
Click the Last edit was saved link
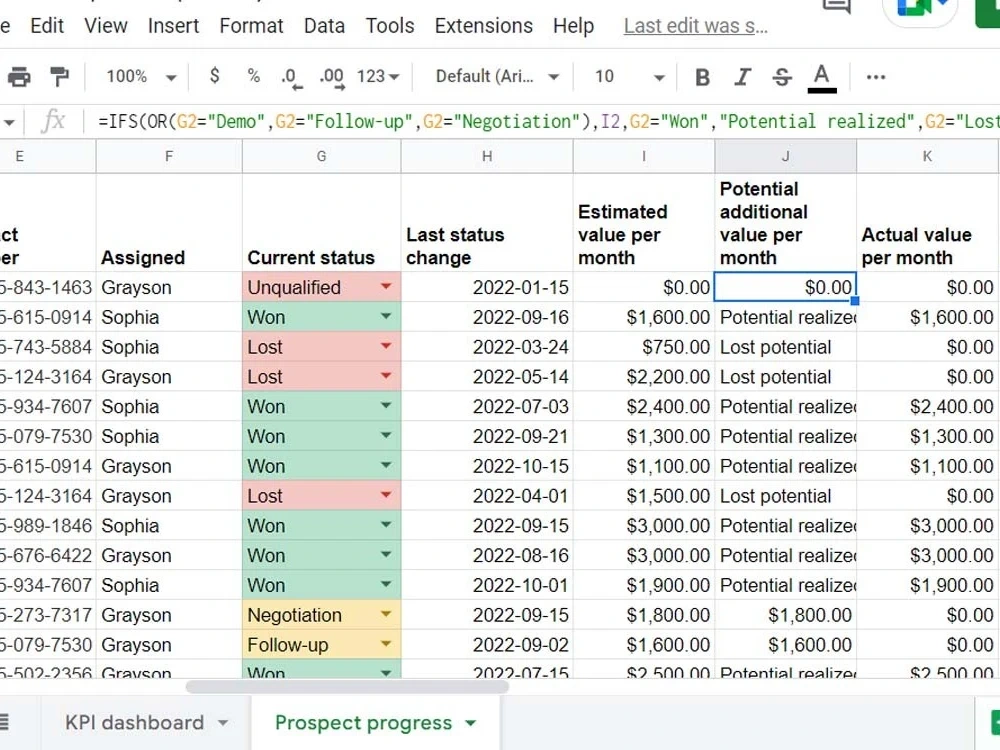(x=695, y=26)
